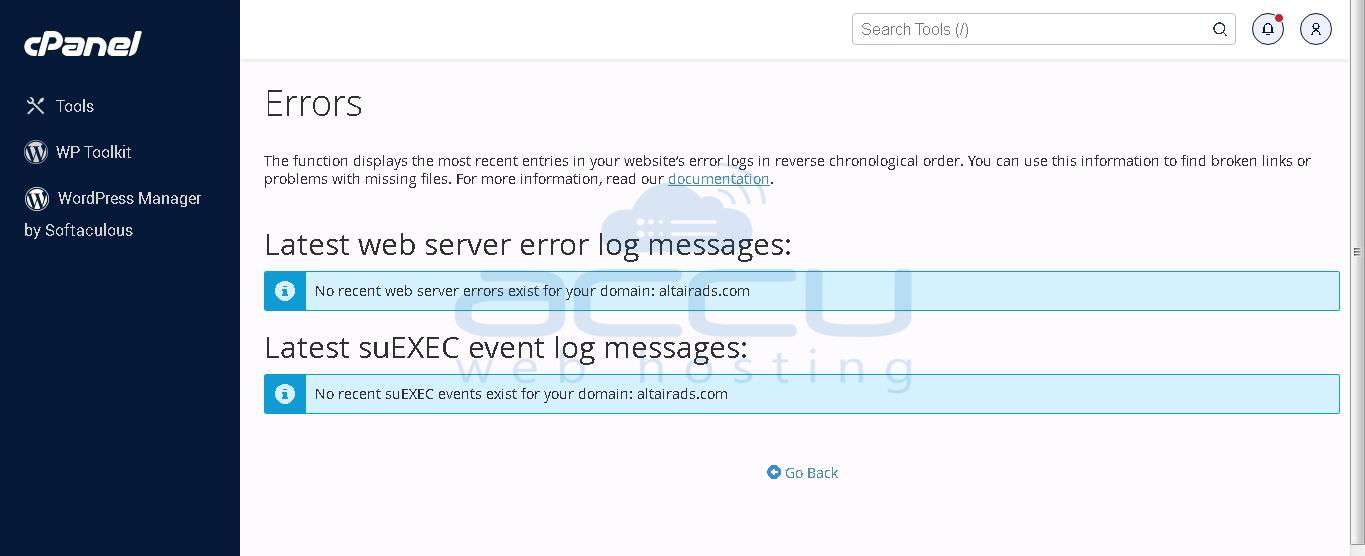
Task: Click the web server errors message text
Action: pos(532,291)
